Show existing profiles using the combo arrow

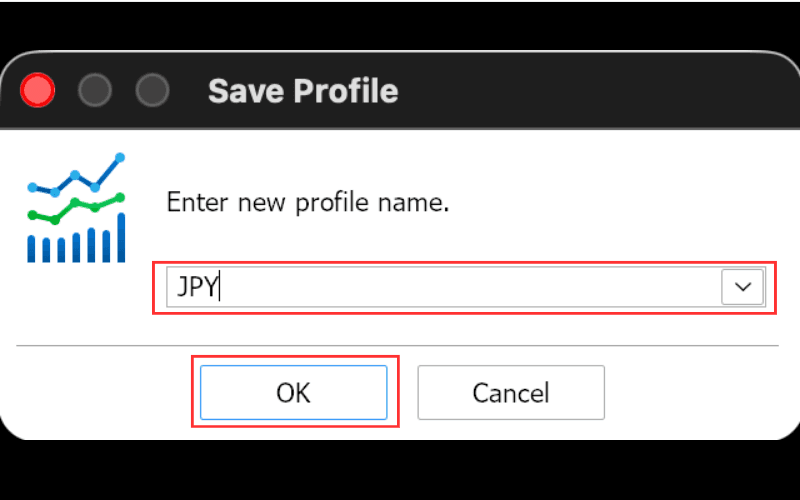(743, 287)
